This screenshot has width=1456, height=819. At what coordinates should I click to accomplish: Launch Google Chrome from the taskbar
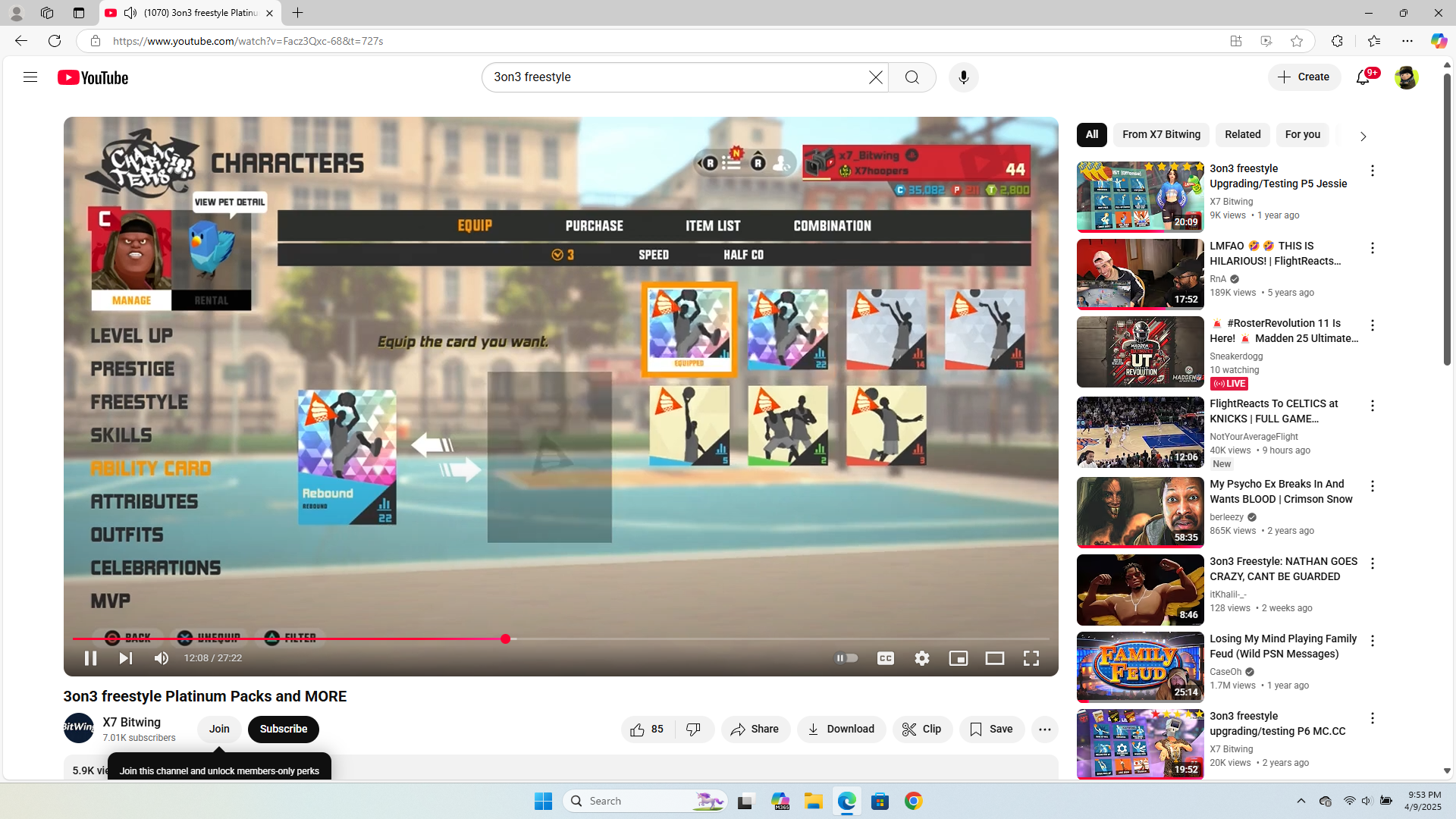pos(913,802)
